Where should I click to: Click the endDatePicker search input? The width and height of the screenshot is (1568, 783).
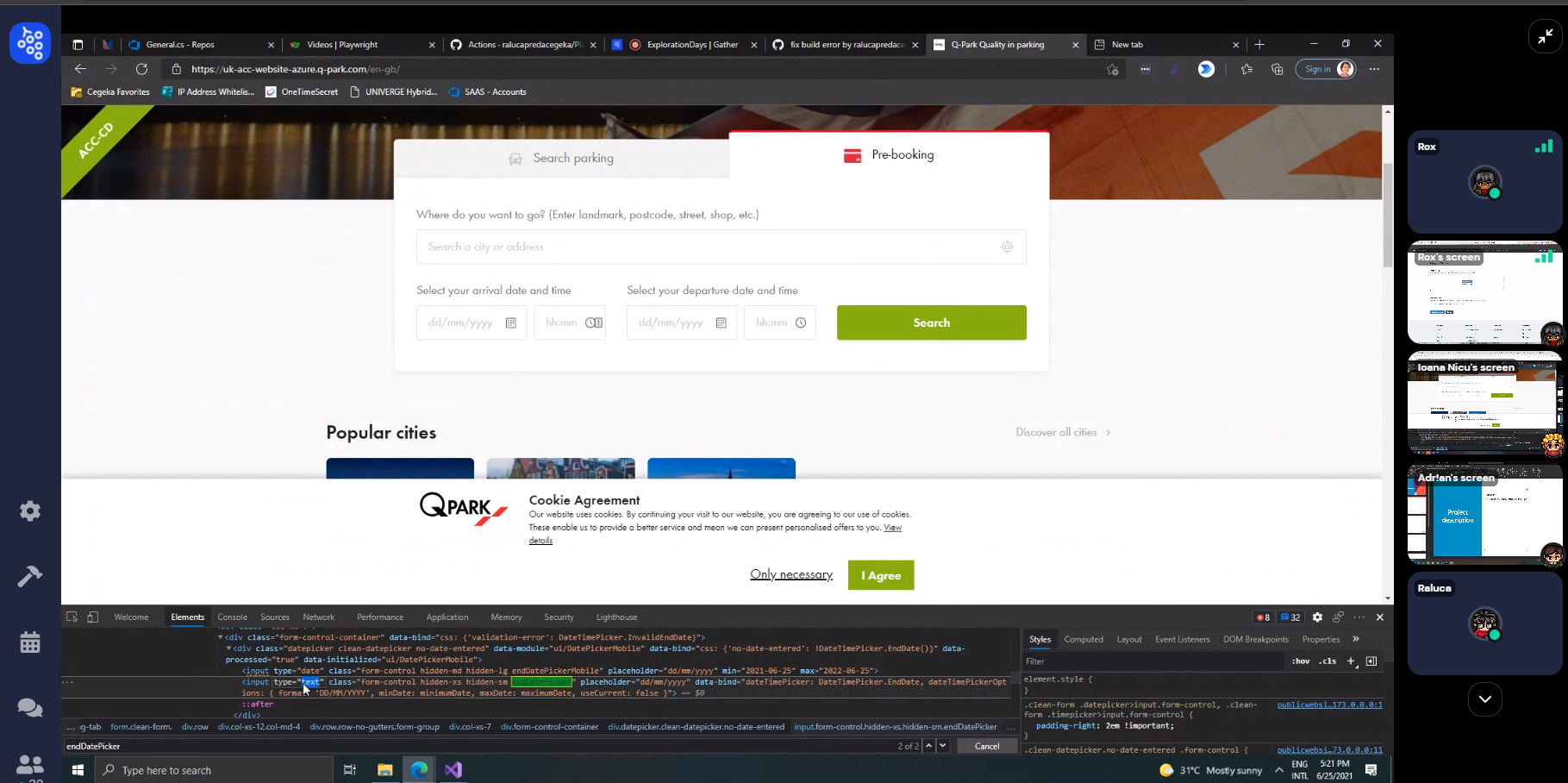point(478,746)
